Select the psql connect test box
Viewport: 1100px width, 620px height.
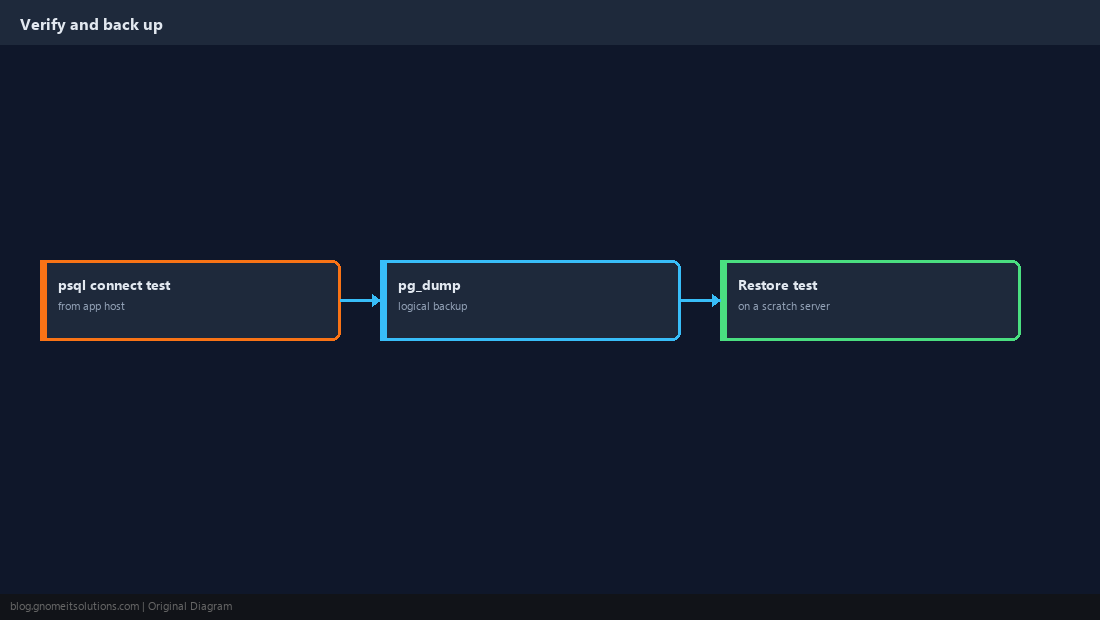(x=190, y=300)
